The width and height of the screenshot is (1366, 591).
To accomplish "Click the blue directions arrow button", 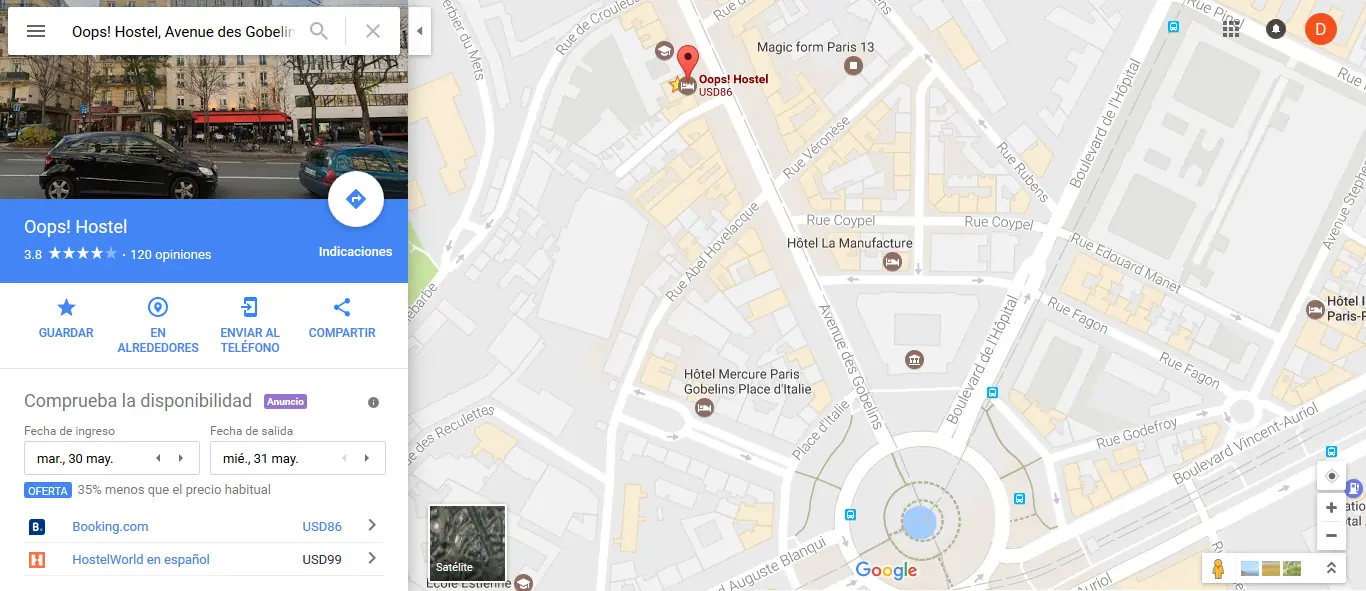I will click(x=356, y=199).
